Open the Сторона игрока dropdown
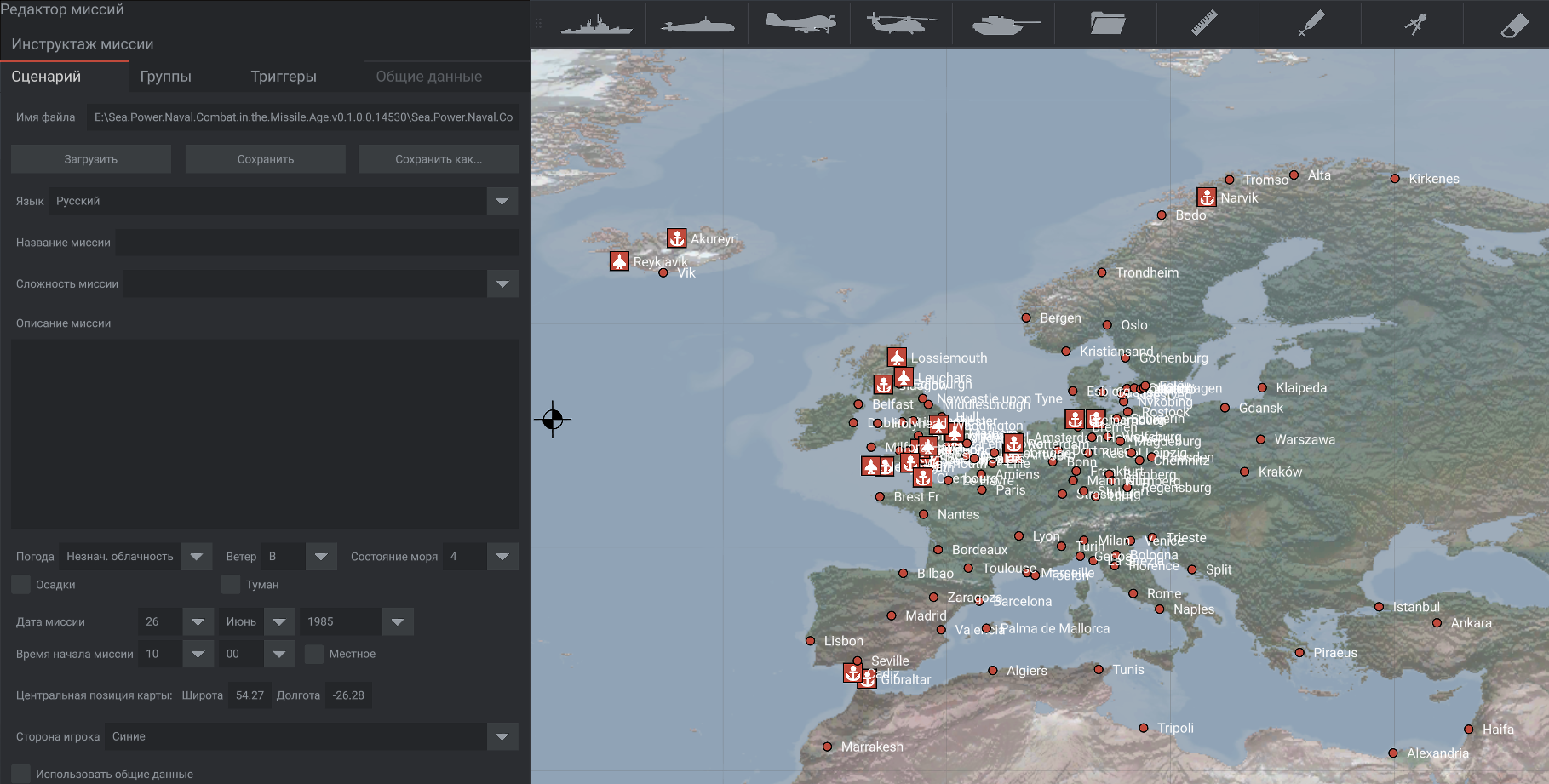Screen dimensions: 1549x784 coord(502,736)
